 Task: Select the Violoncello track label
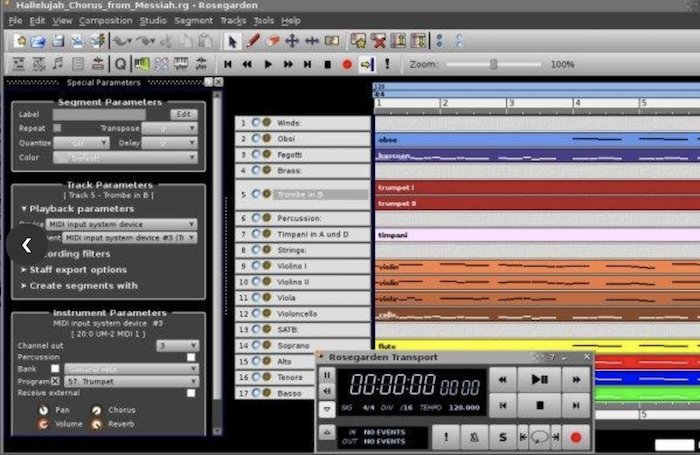[300, 313]
